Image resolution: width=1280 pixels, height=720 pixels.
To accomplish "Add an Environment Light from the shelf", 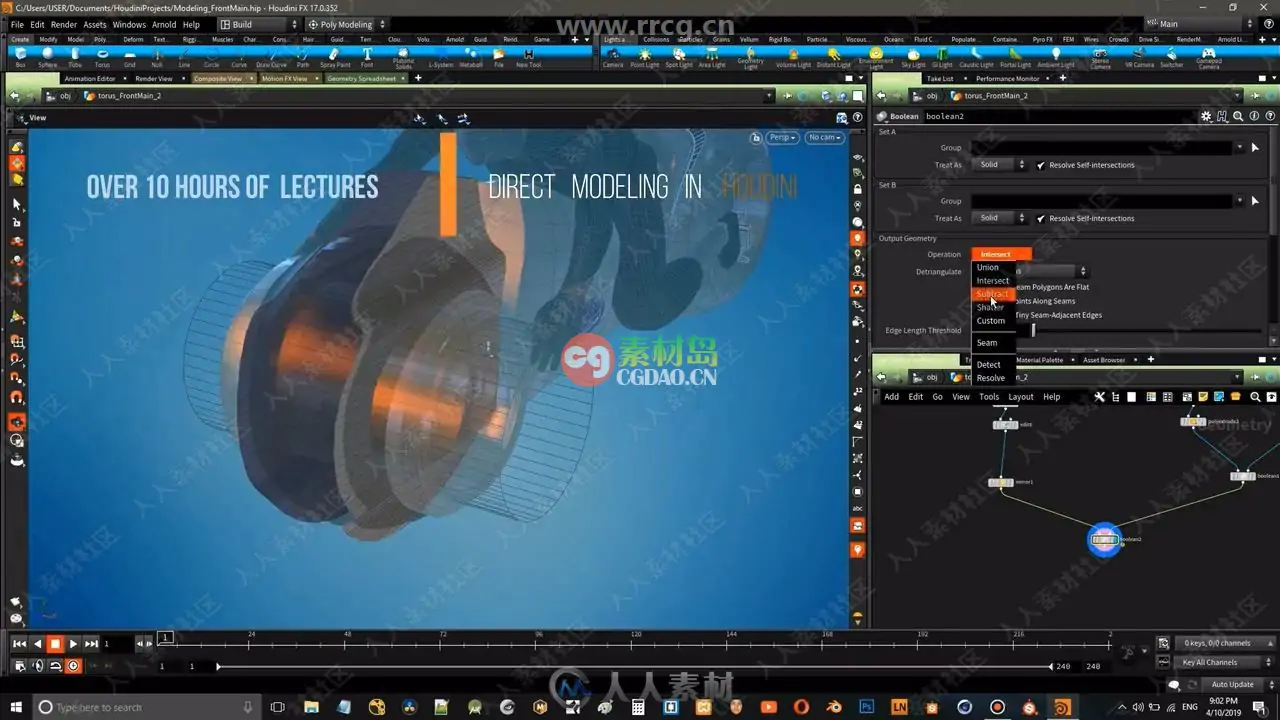I will point(876,59).
